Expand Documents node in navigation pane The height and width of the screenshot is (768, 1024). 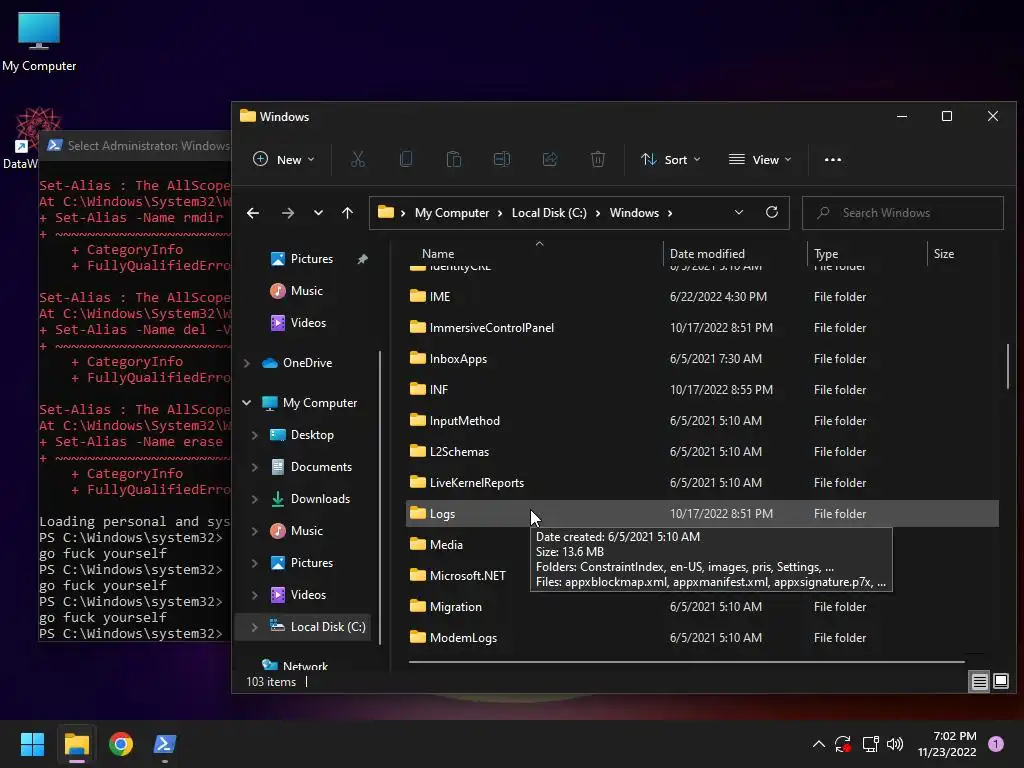click(x=255, y=467)
